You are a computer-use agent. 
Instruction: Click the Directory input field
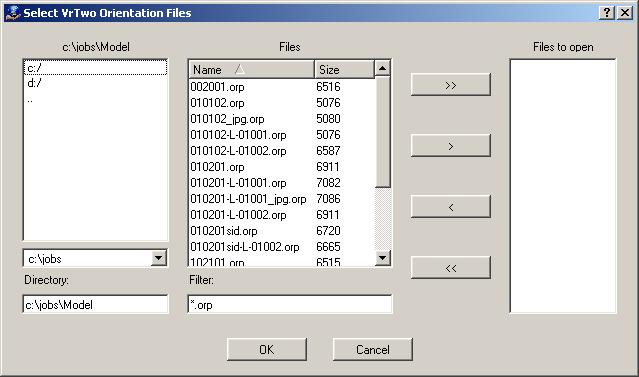pyautogui.click(x=95, y=304)
